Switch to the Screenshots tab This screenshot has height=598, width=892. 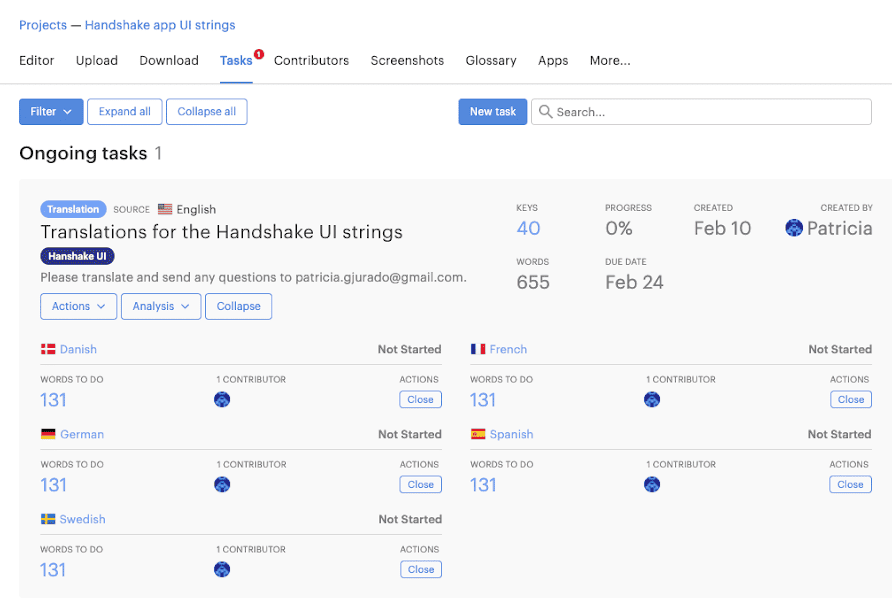tap(407, 60)
